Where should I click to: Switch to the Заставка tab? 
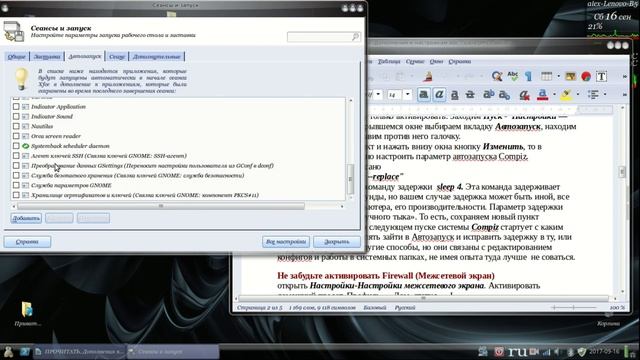tap(47, 56)
